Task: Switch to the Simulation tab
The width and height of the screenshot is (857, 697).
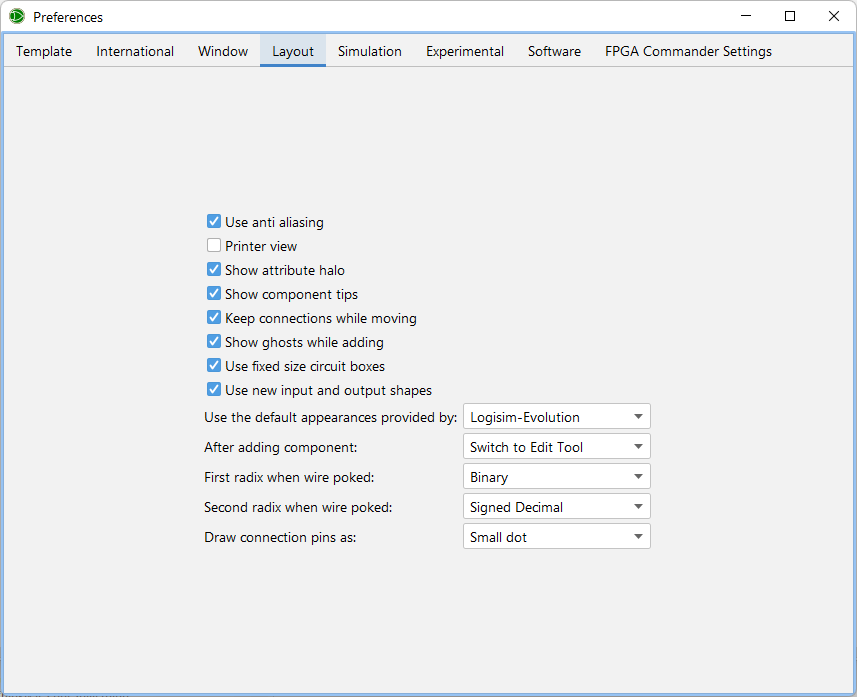Action: coord(369,50)
